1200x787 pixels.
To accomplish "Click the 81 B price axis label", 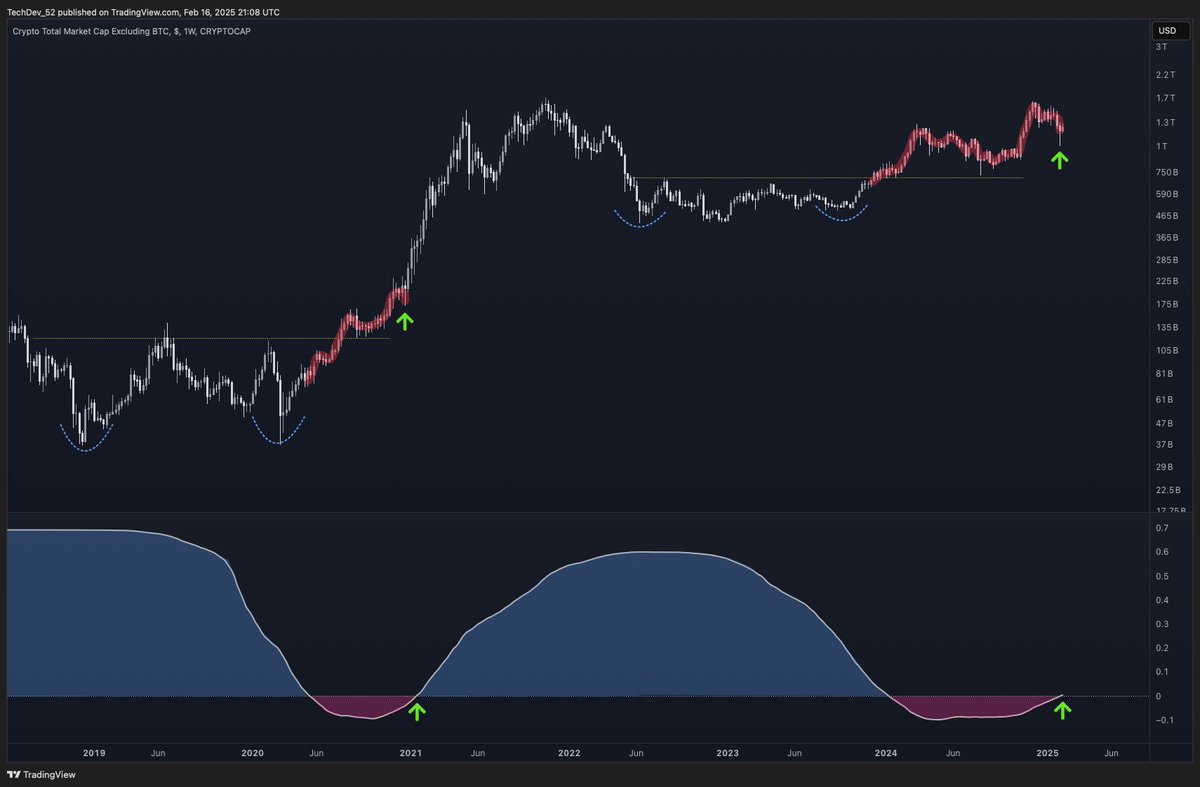I will point(1164,374).
